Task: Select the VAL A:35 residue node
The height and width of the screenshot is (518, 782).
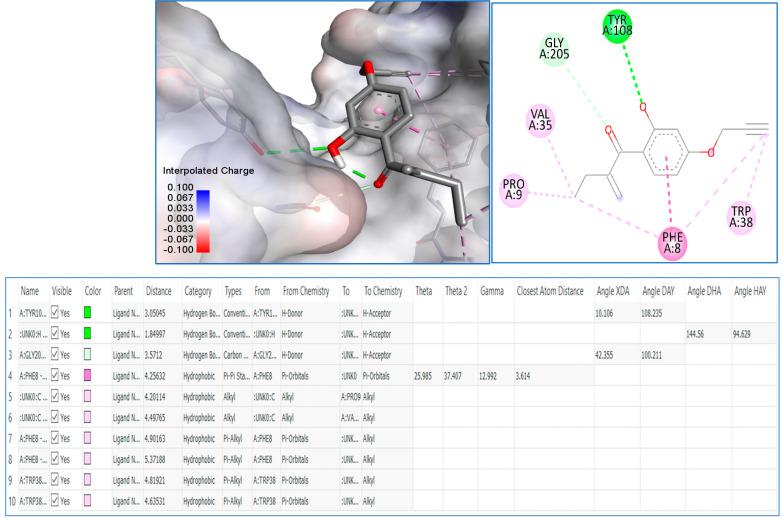Action: pos(541,120)
